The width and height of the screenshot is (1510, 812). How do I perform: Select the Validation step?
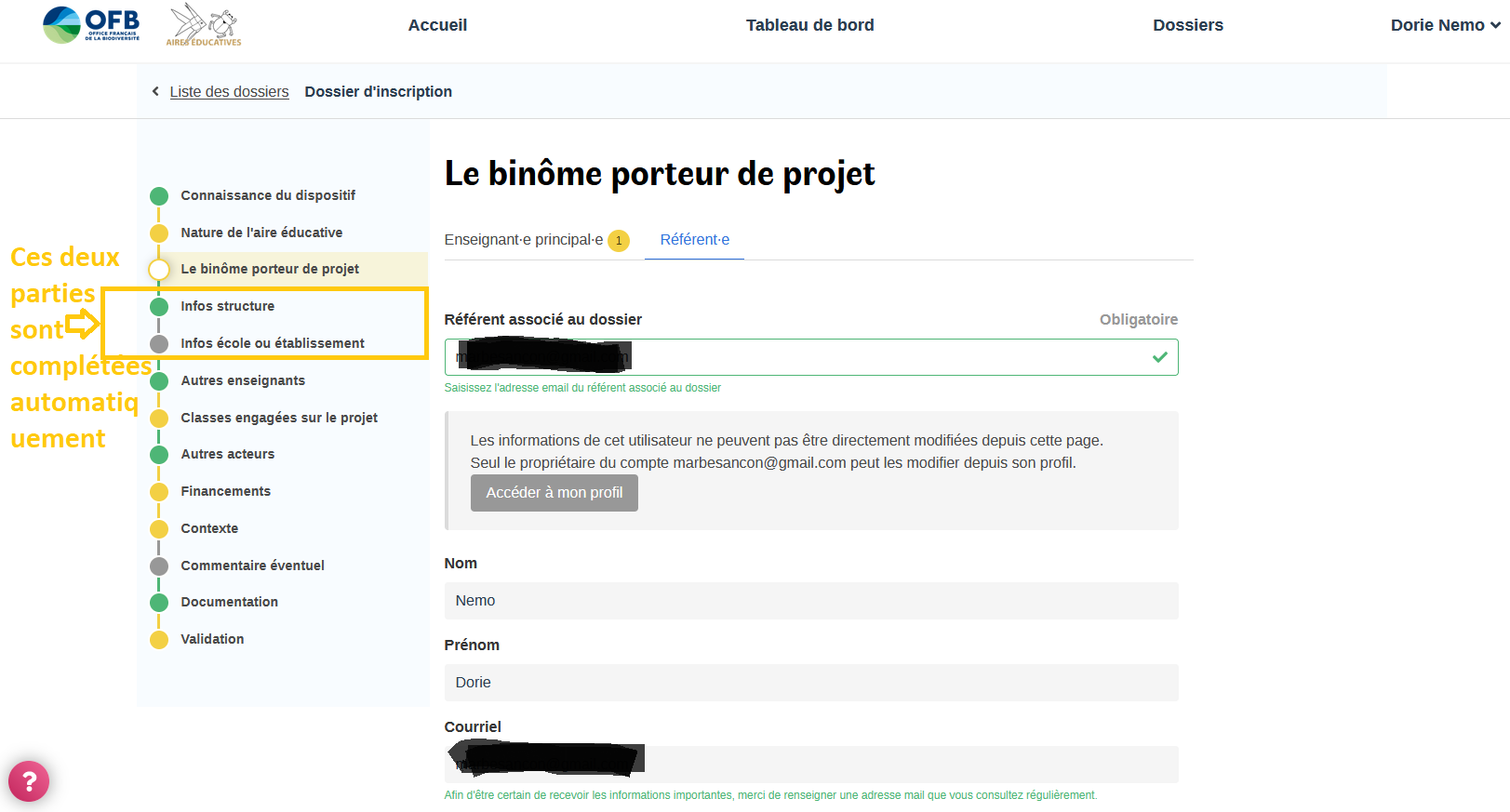click(212, 639)
